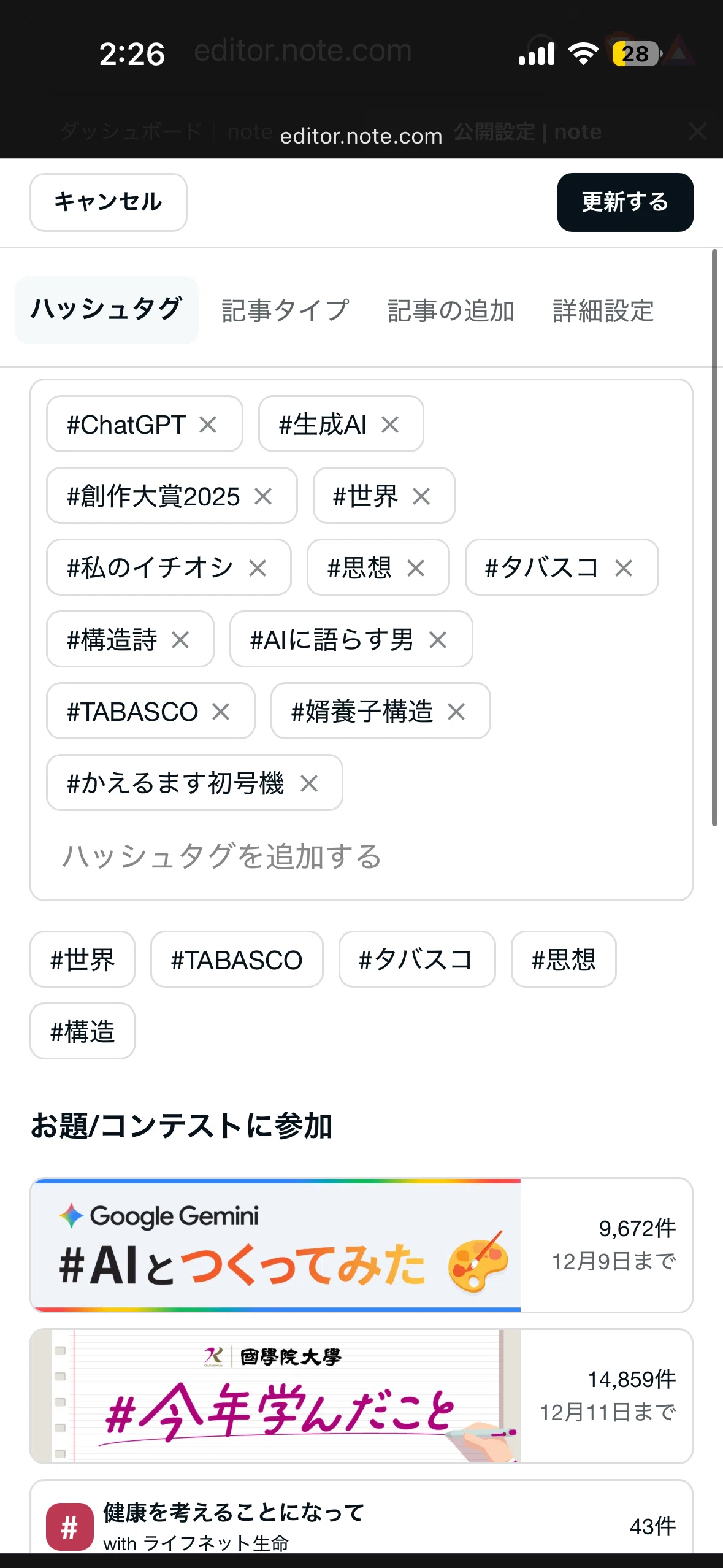
Task: Remove the #ChatGPT hashtag with its X icon
Action: pyautogui.click(x=208, y=425)
